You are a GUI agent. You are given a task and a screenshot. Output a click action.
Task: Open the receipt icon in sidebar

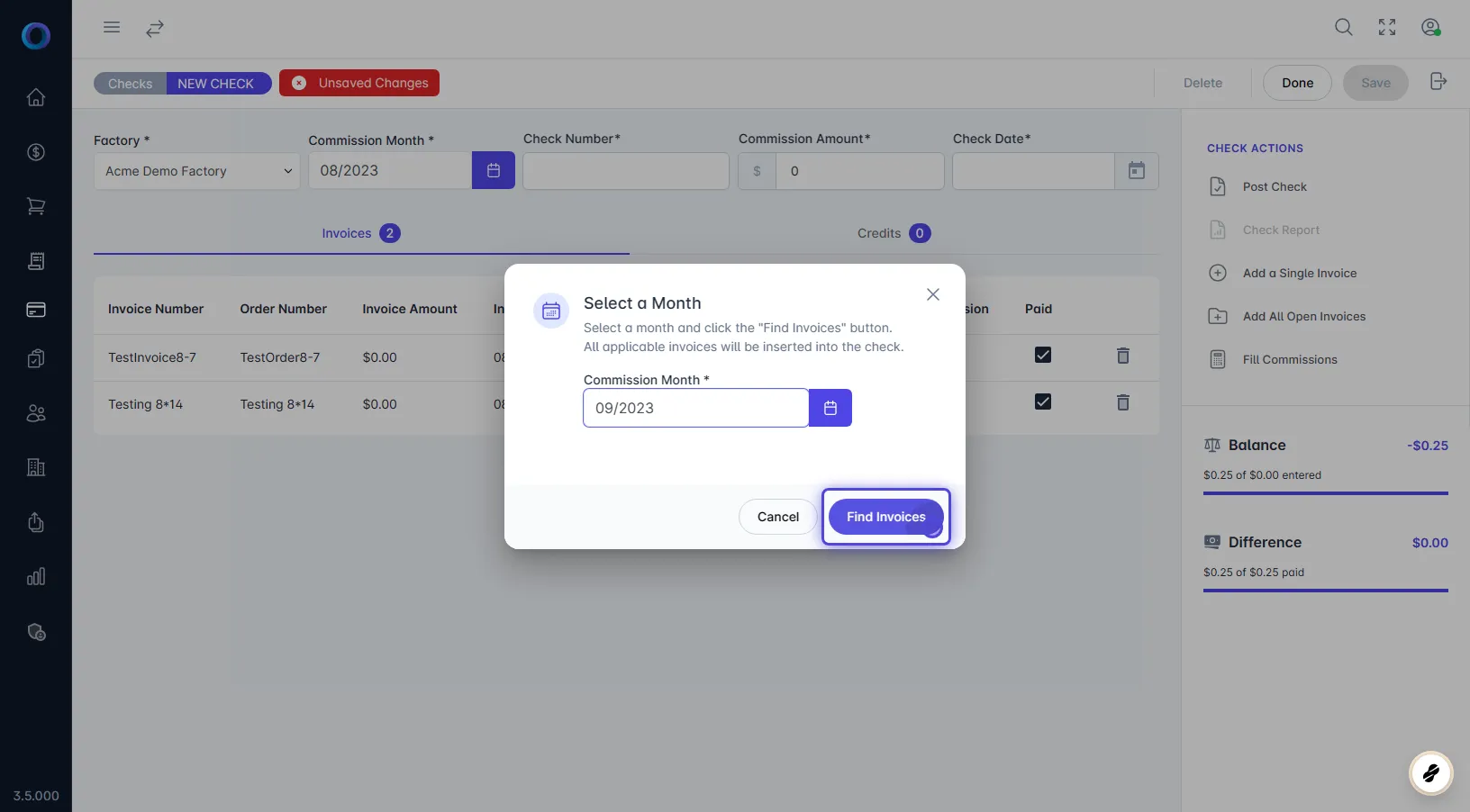tap(36, 261)
